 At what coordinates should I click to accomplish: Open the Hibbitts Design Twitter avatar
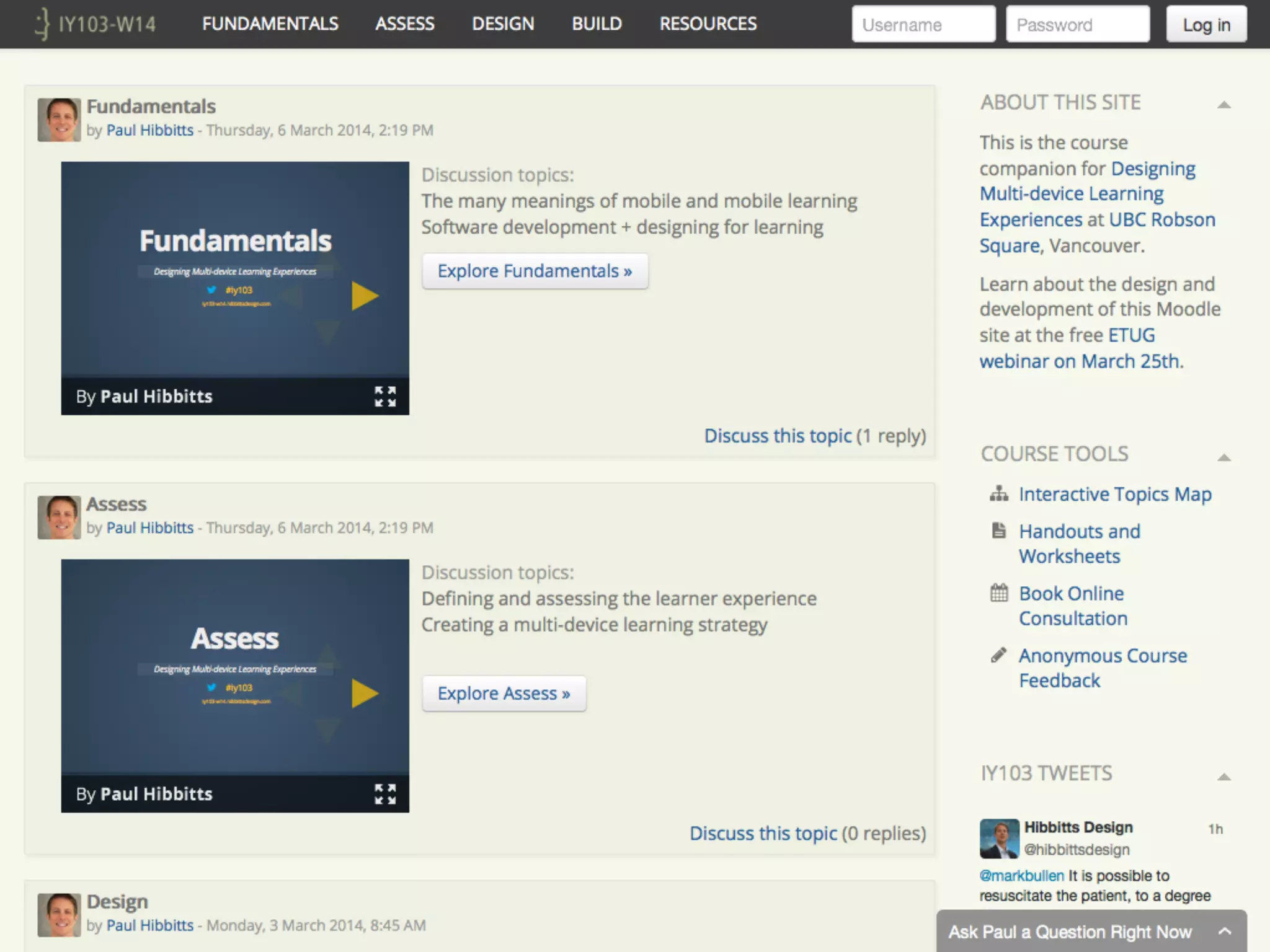click(999, 839)
